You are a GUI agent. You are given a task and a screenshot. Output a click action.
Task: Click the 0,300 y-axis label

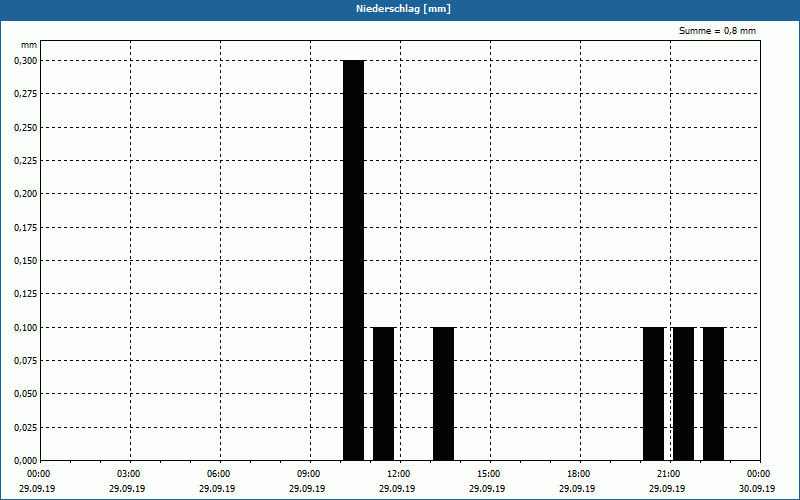coord(26,61)
